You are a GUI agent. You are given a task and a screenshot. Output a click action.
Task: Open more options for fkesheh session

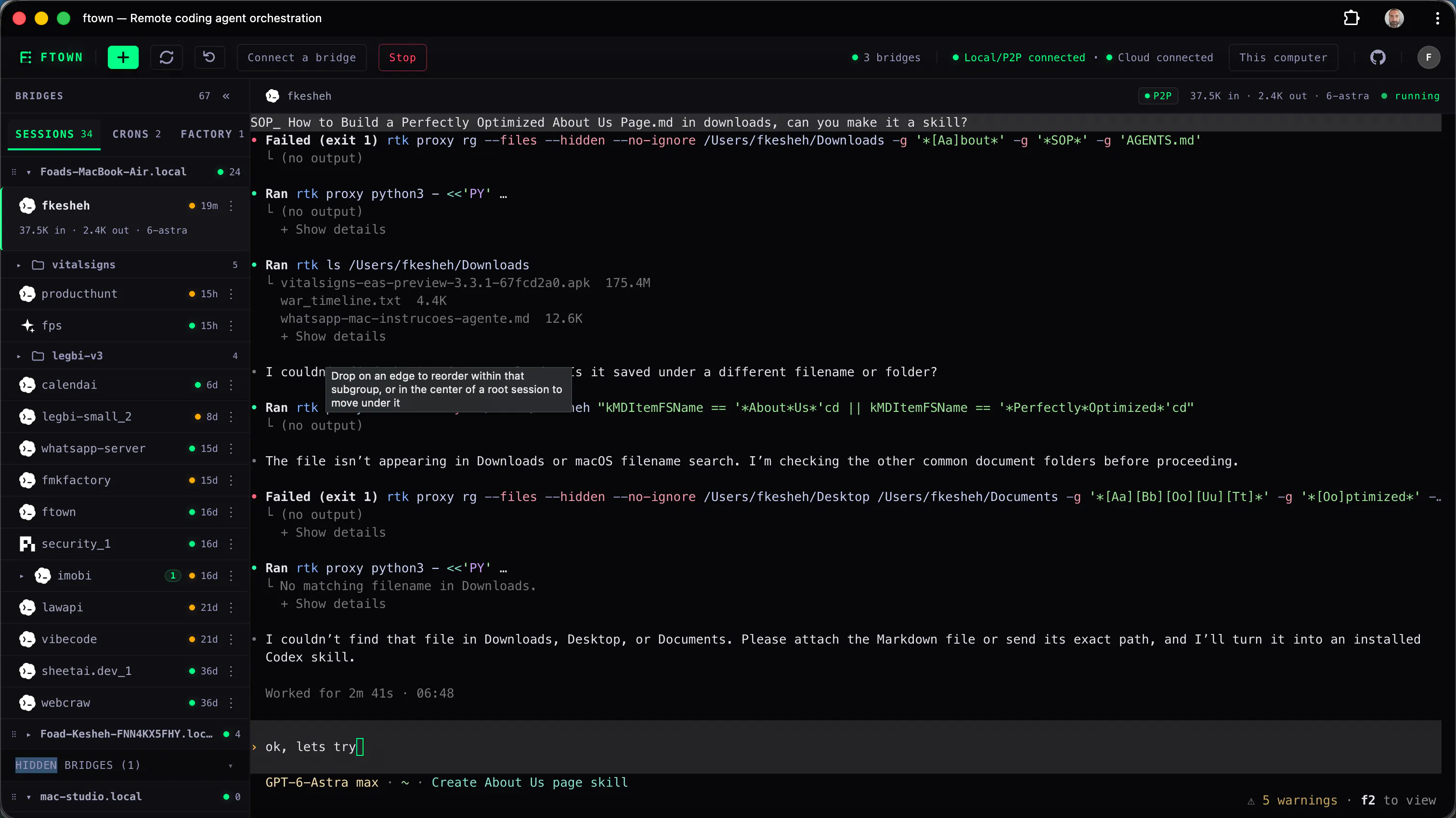click(231, 206)
